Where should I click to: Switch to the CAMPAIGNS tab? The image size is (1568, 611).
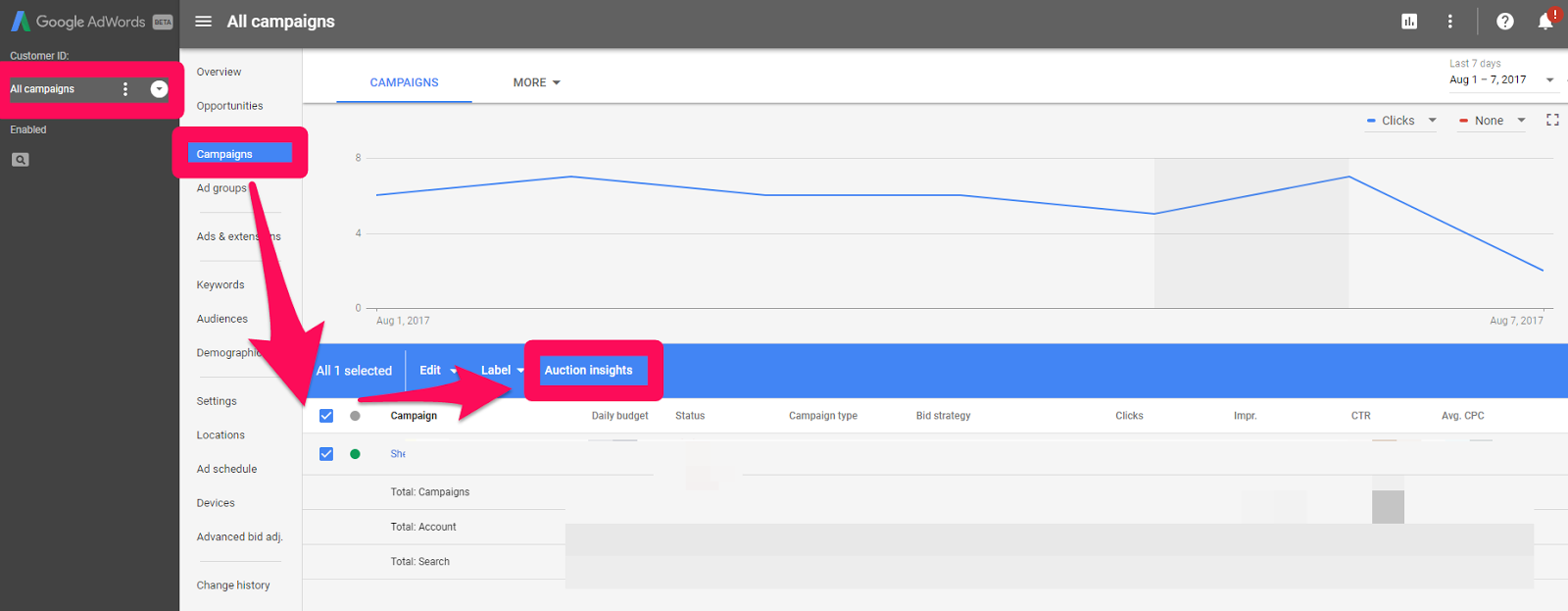point(404,82)
